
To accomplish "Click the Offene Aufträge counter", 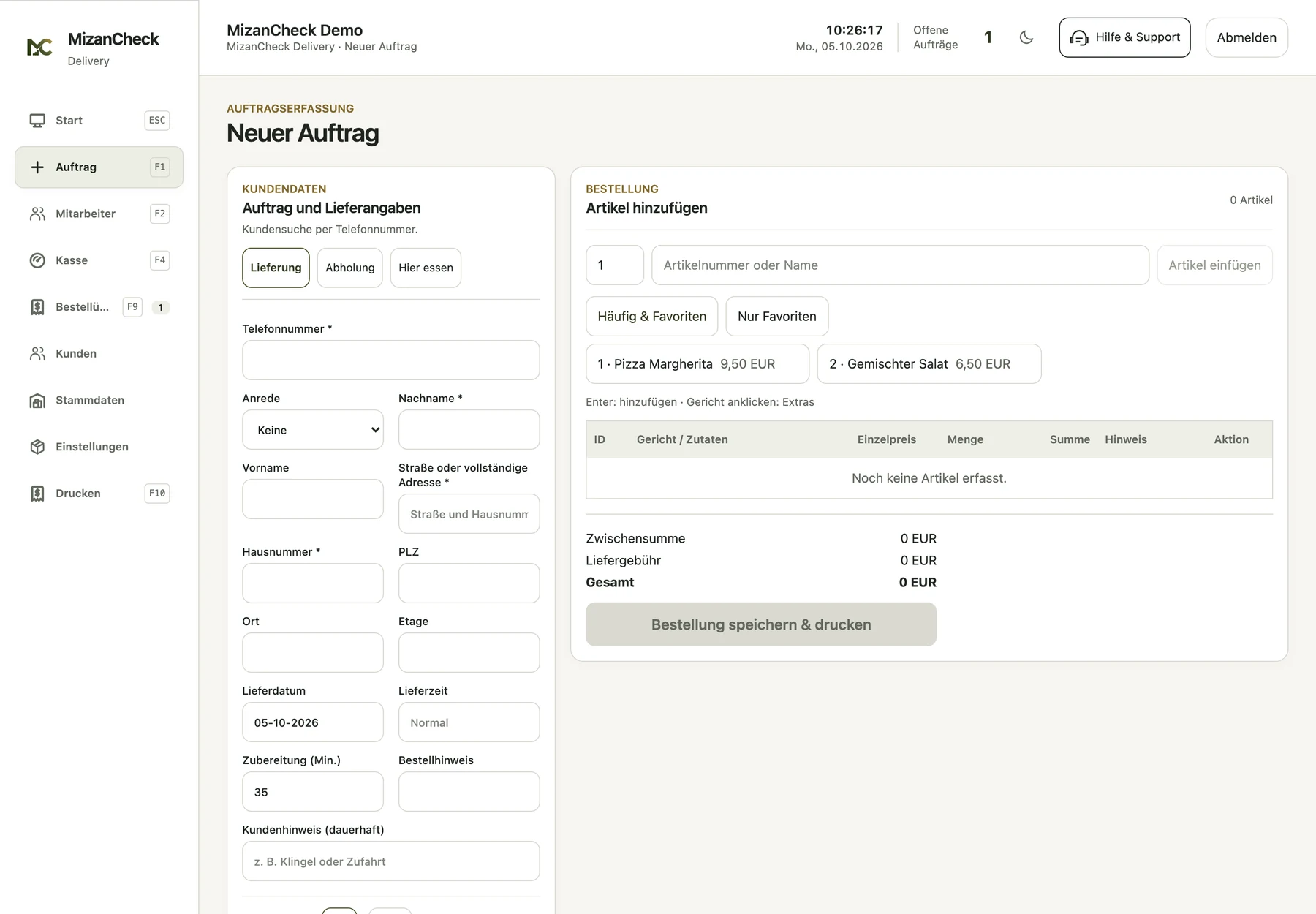I will pos(953,37).
